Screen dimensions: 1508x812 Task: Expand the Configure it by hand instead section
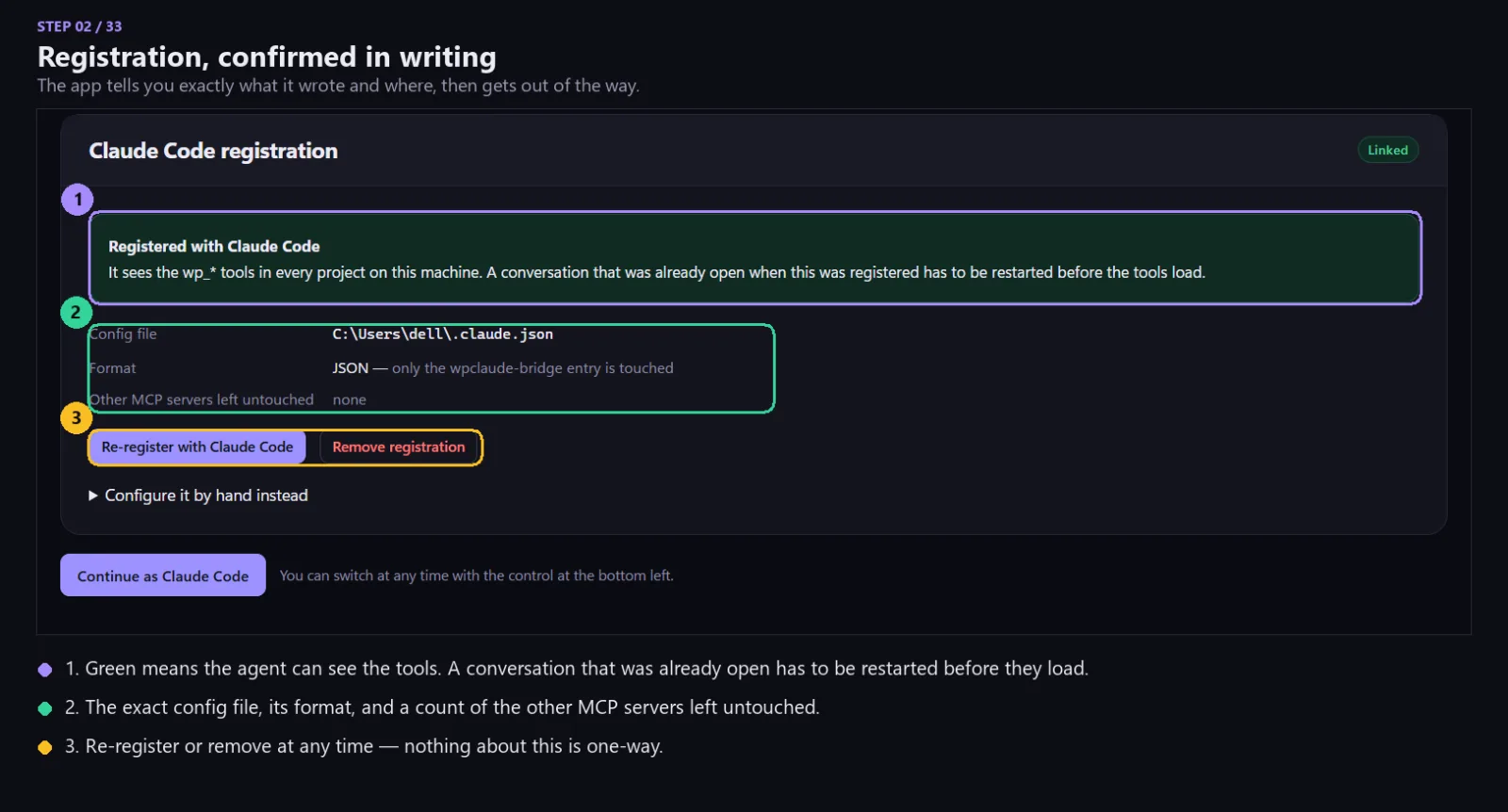pyautogui.click(x=198, y=495)
